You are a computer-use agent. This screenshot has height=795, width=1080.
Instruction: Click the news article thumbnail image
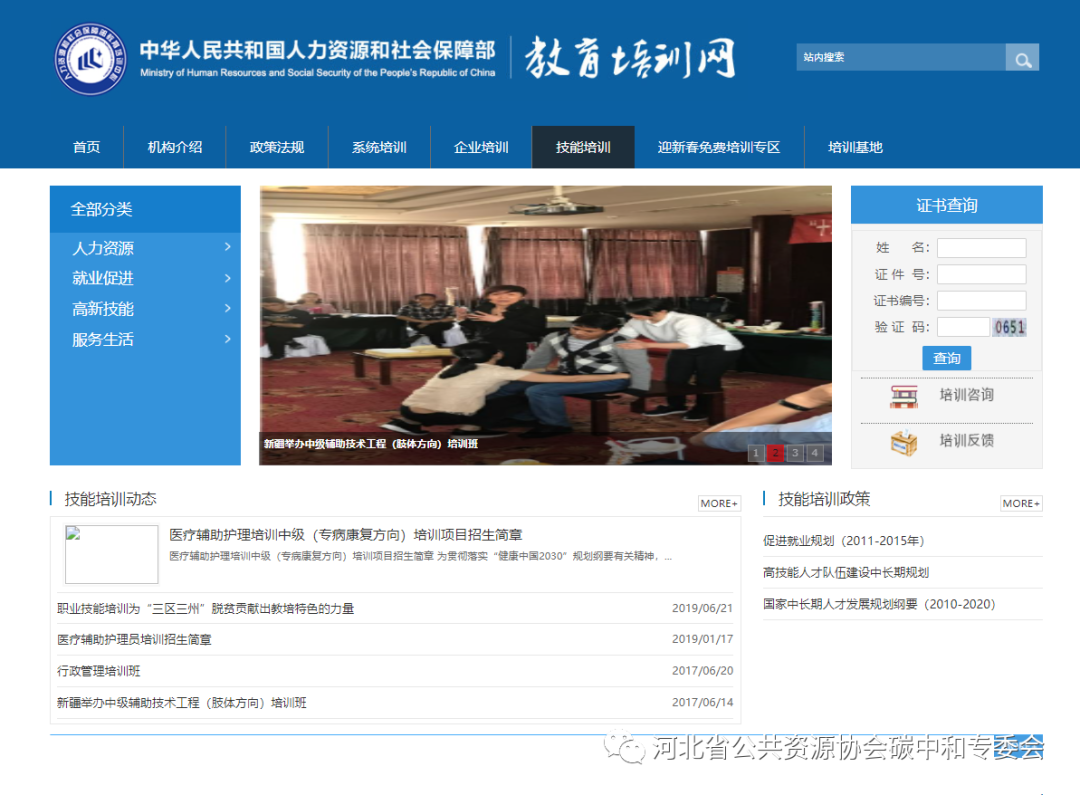111,553
